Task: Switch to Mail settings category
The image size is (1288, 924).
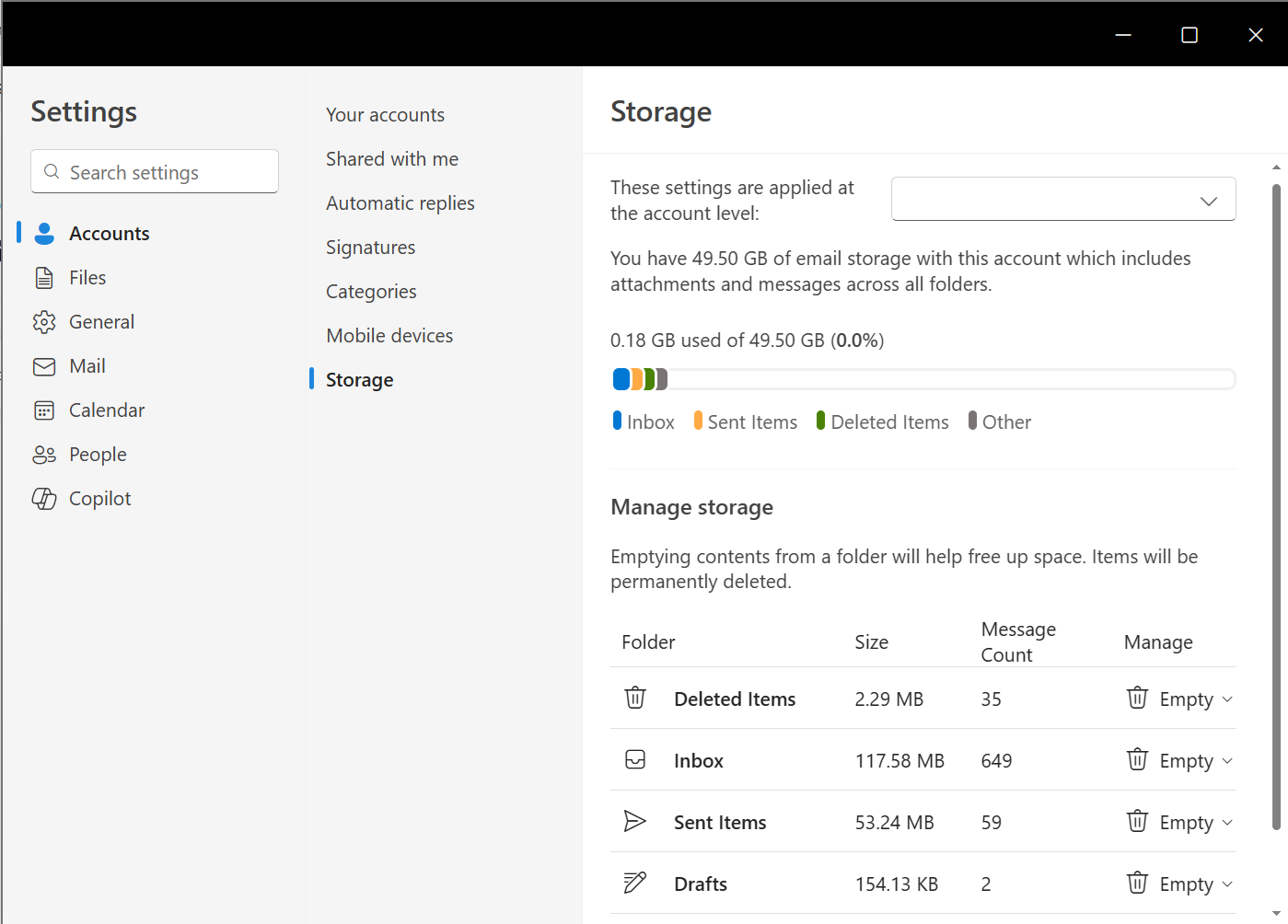Action: tap(87, 366)
